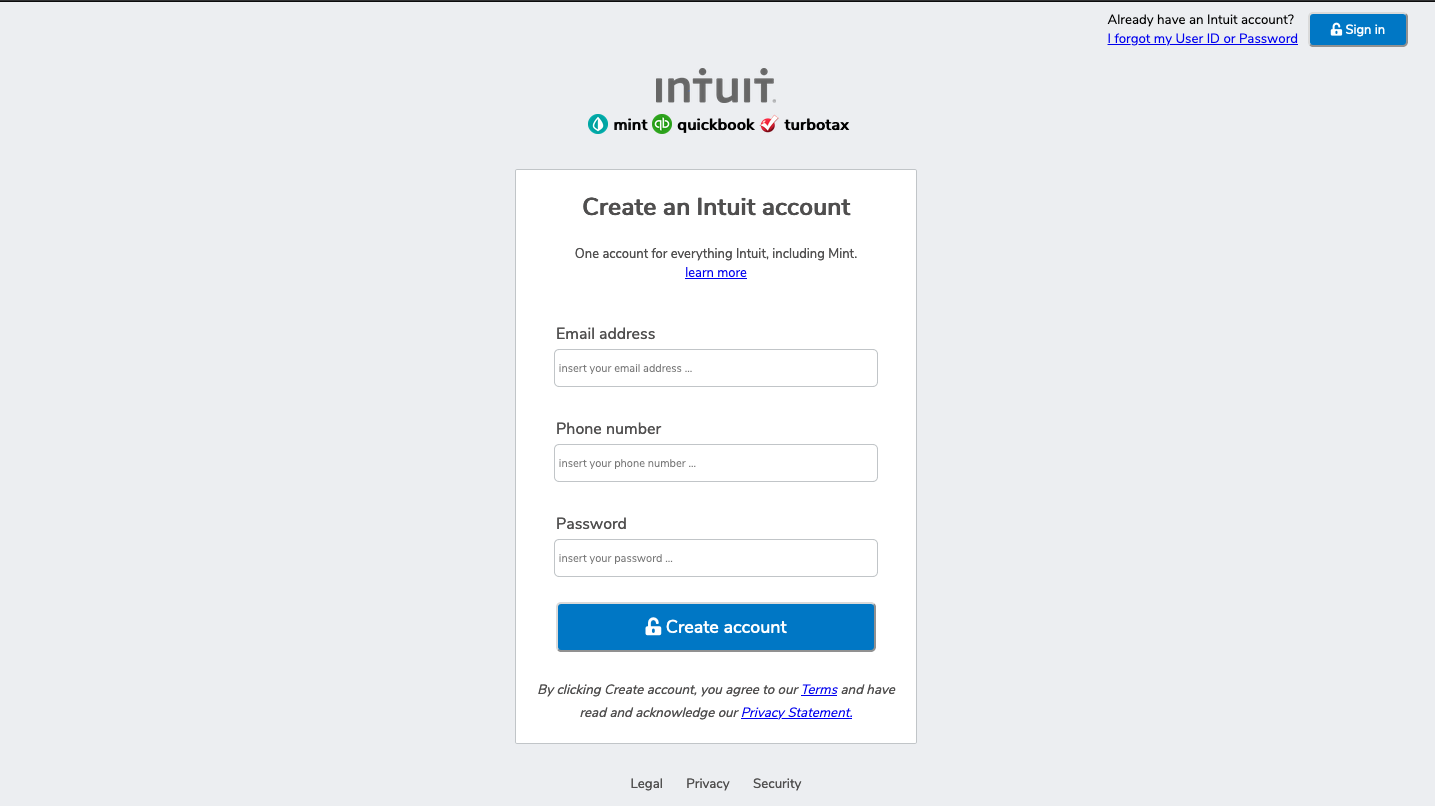The height and width of the screenshot is (806, 1435).
Task: Open the Terms link
Action: point(819,689)
